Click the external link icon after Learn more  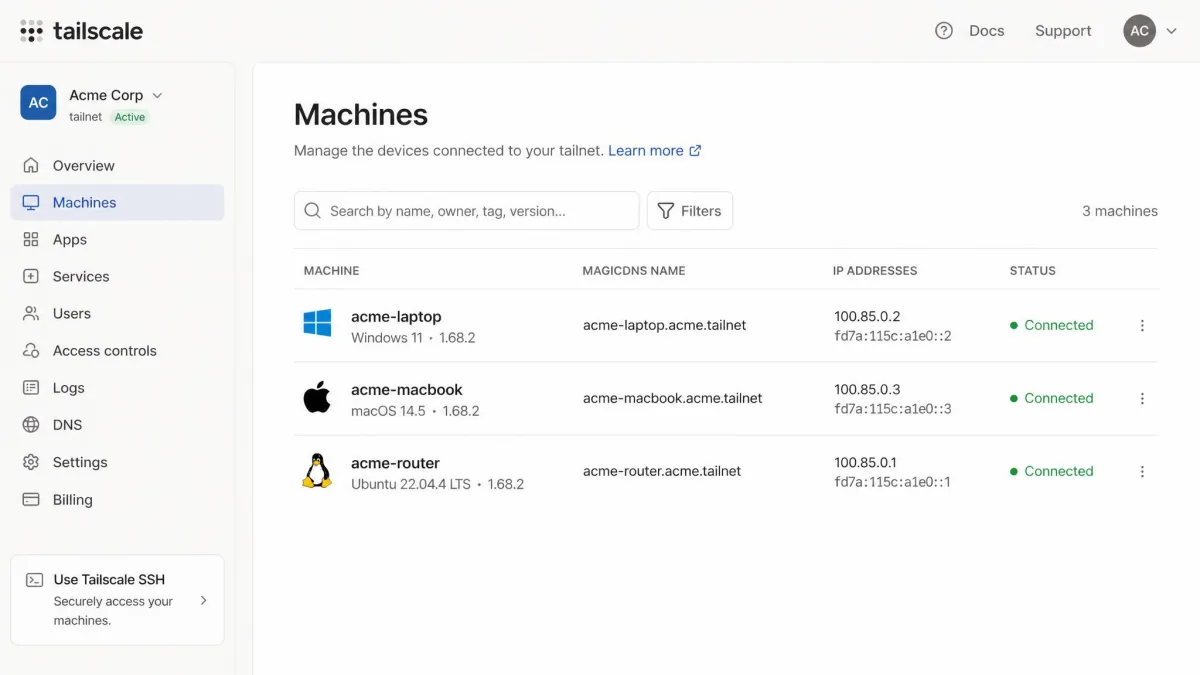tap(695, 150)
